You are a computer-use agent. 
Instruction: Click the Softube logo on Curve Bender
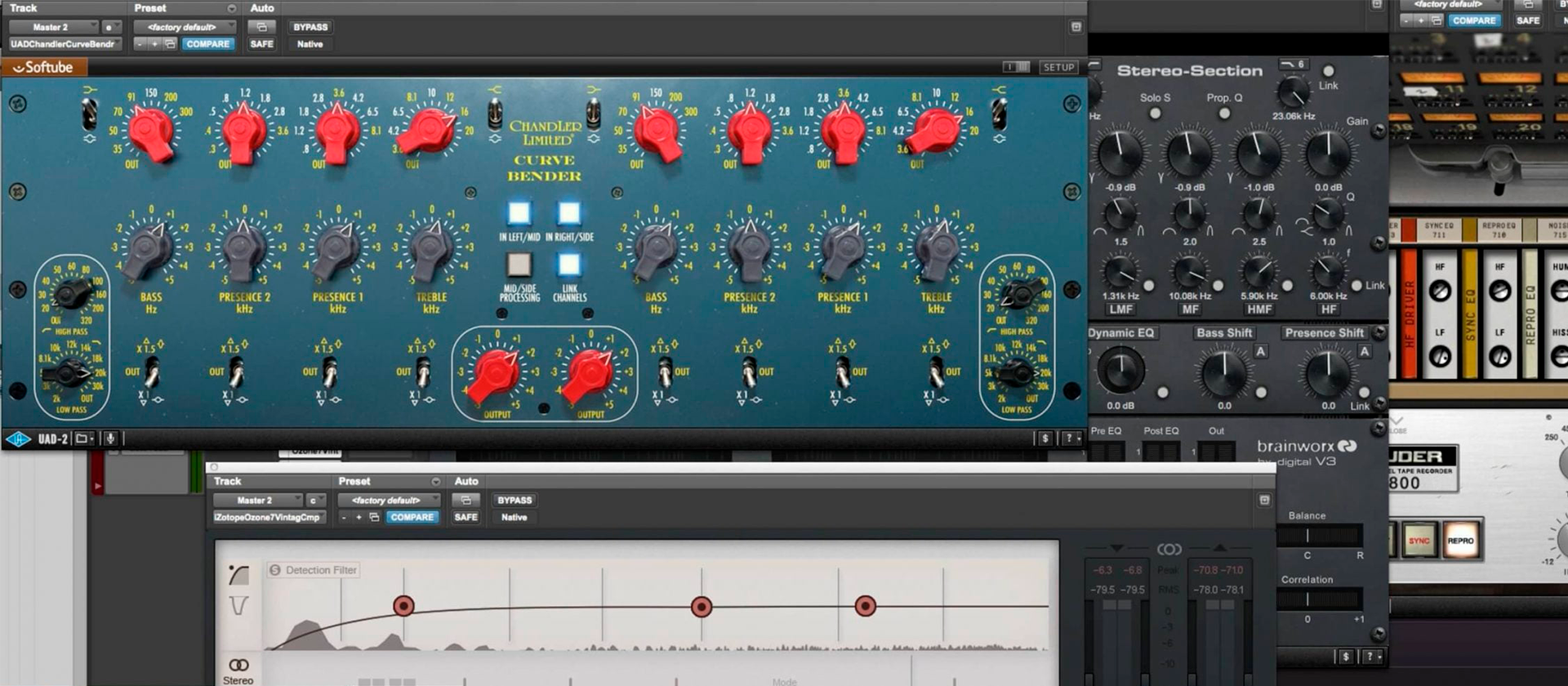(x=44, y=68)
